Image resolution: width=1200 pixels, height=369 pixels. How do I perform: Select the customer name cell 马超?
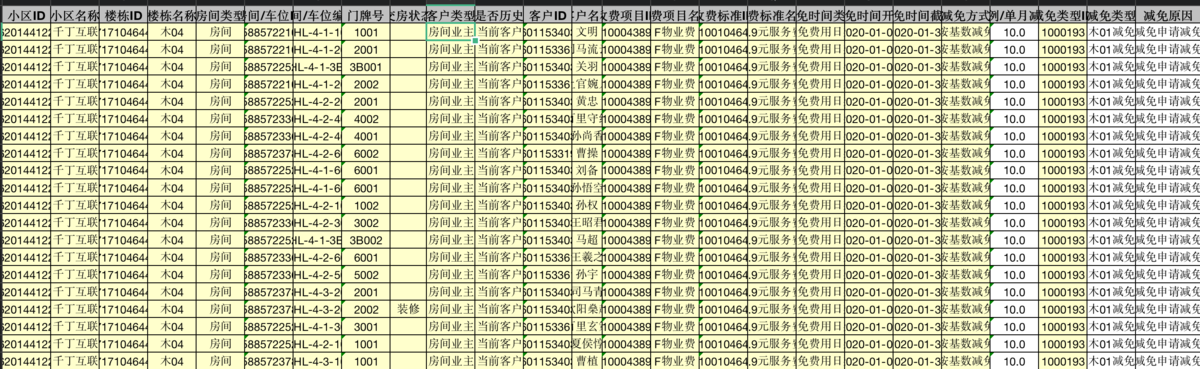coord(587,240)
